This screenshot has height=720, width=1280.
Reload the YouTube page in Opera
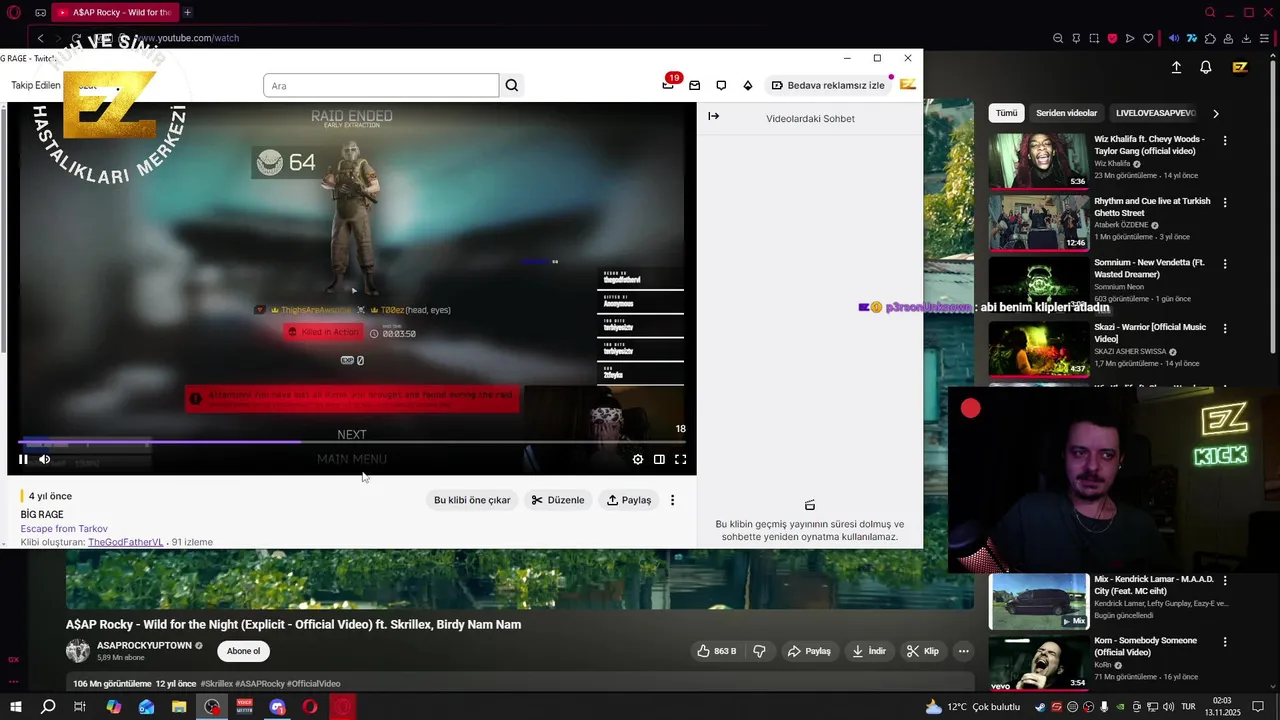[x=77, y=38]
